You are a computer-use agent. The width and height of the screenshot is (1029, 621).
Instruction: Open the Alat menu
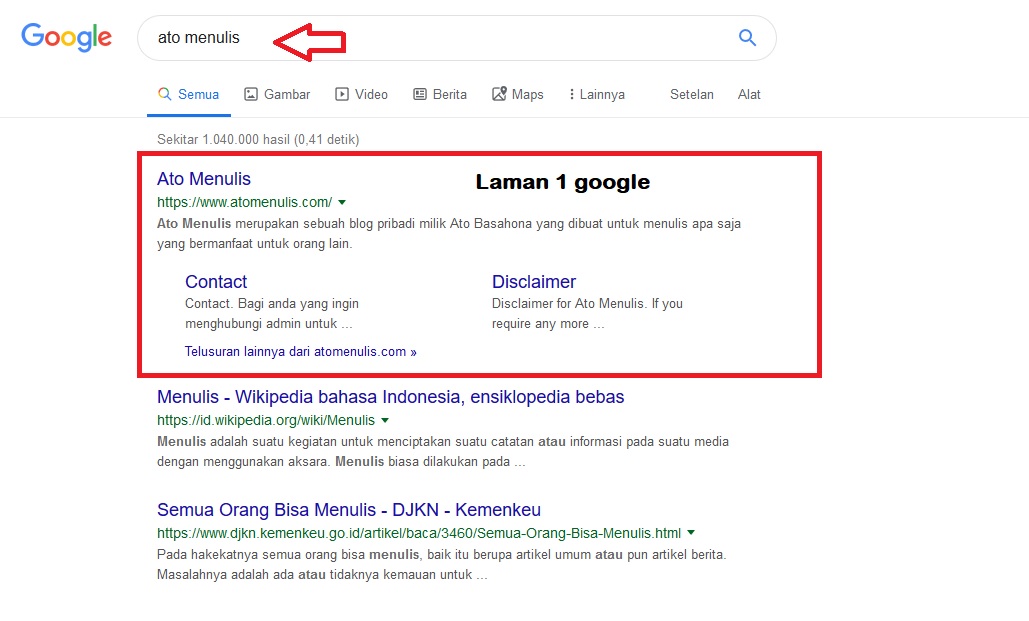(x=748, y=94)
